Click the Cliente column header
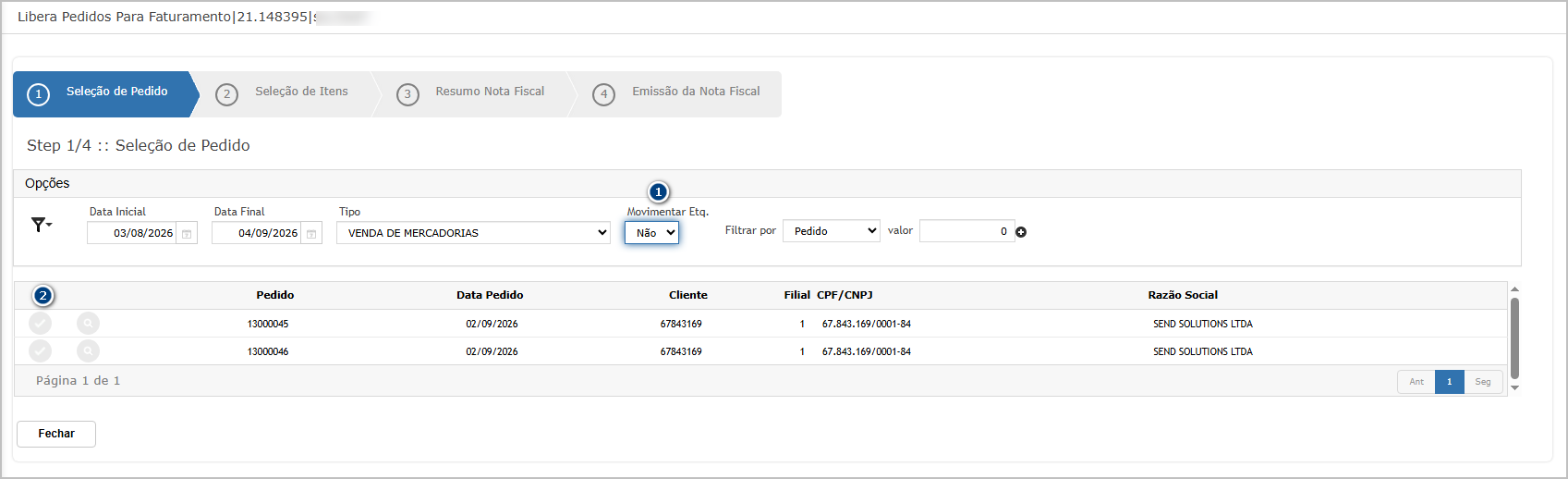This screenshot has width=1568, height=479. coord(688,295)
